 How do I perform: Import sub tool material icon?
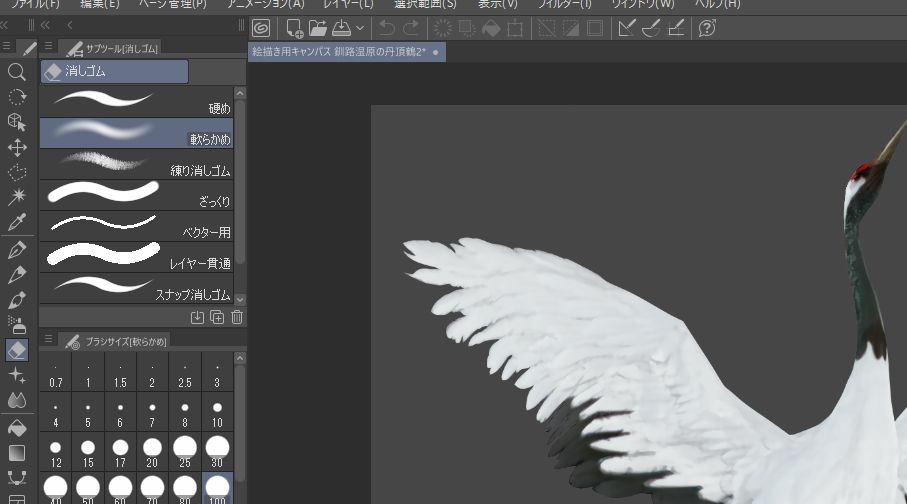click(x=197, y=317)
